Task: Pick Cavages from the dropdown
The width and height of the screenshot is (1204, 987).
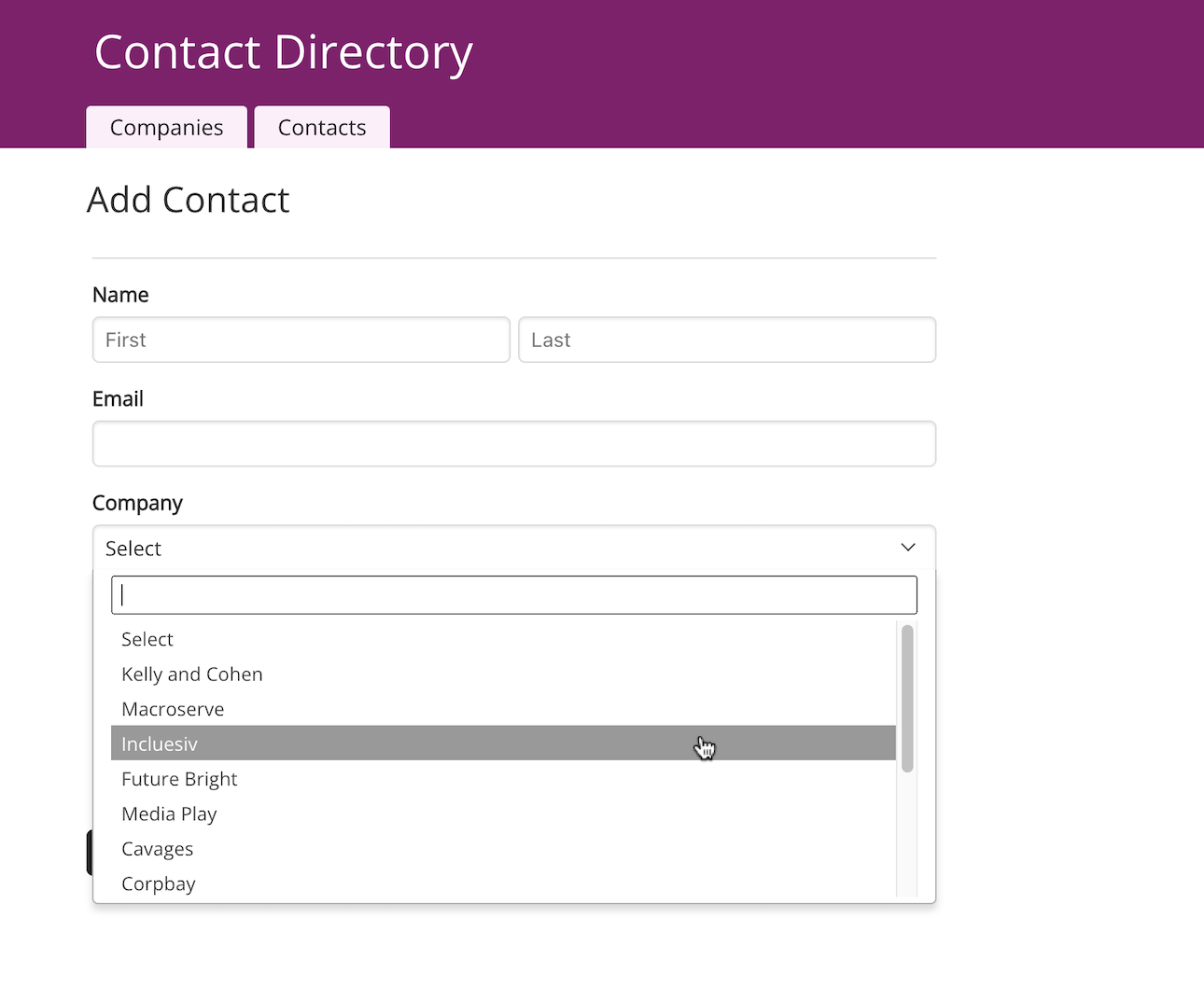Action: pos(158,849)
